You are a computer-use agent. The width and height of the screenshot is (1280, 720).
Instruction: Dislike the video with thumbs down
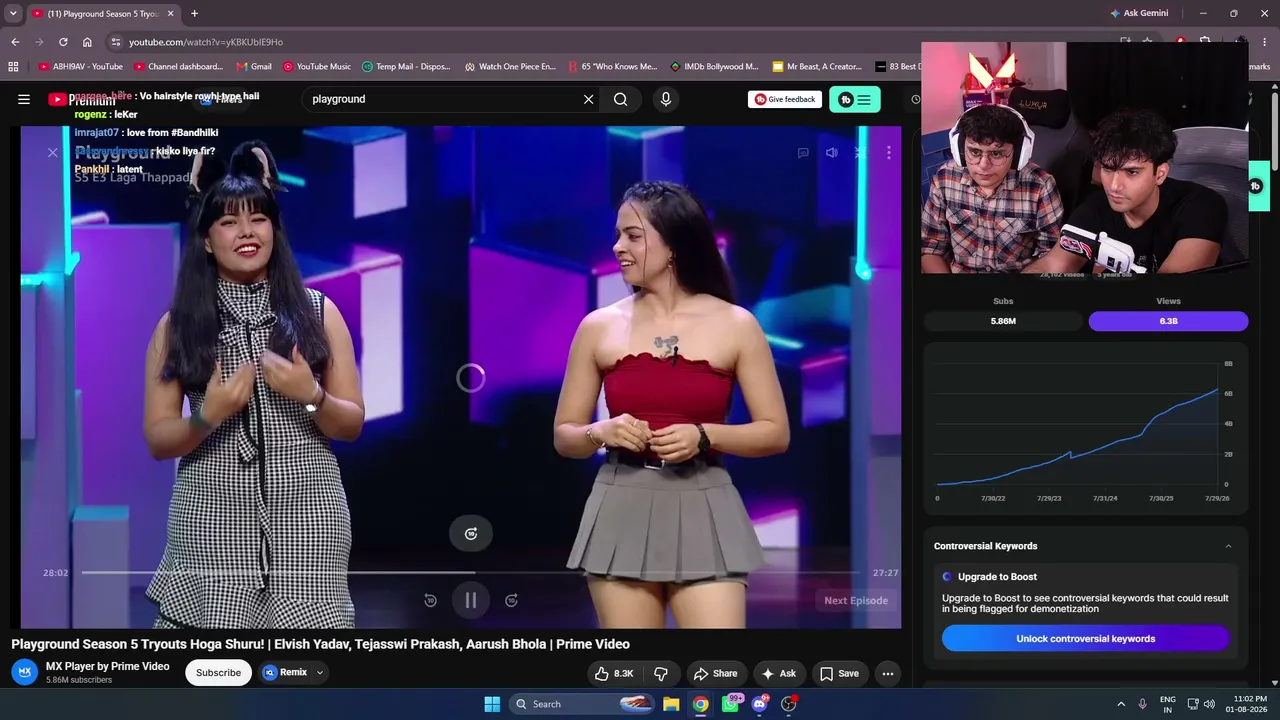[661, 673]
